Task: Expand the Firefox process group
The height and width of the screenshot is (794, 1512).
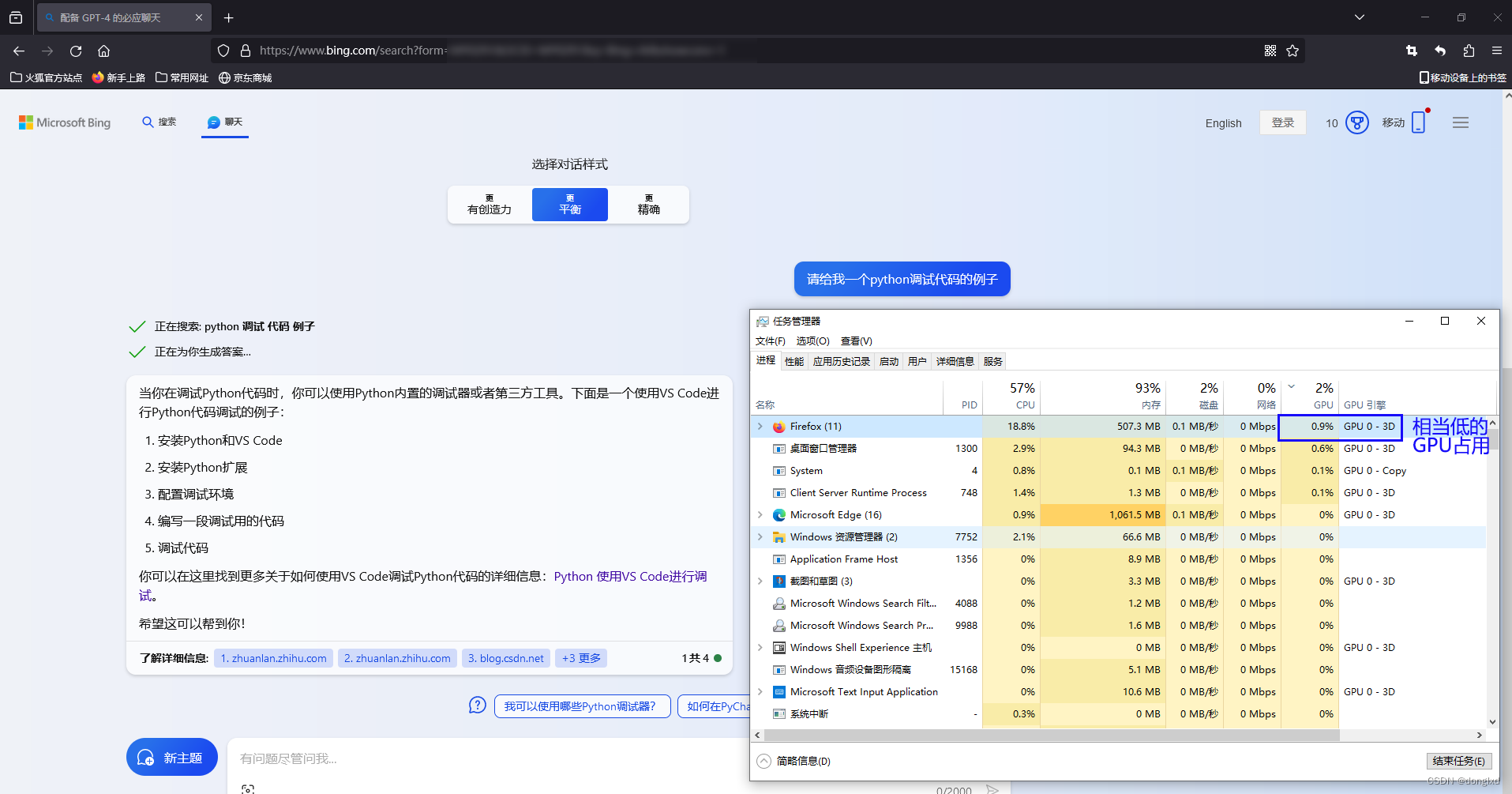Action: click(x=760, y=427)
